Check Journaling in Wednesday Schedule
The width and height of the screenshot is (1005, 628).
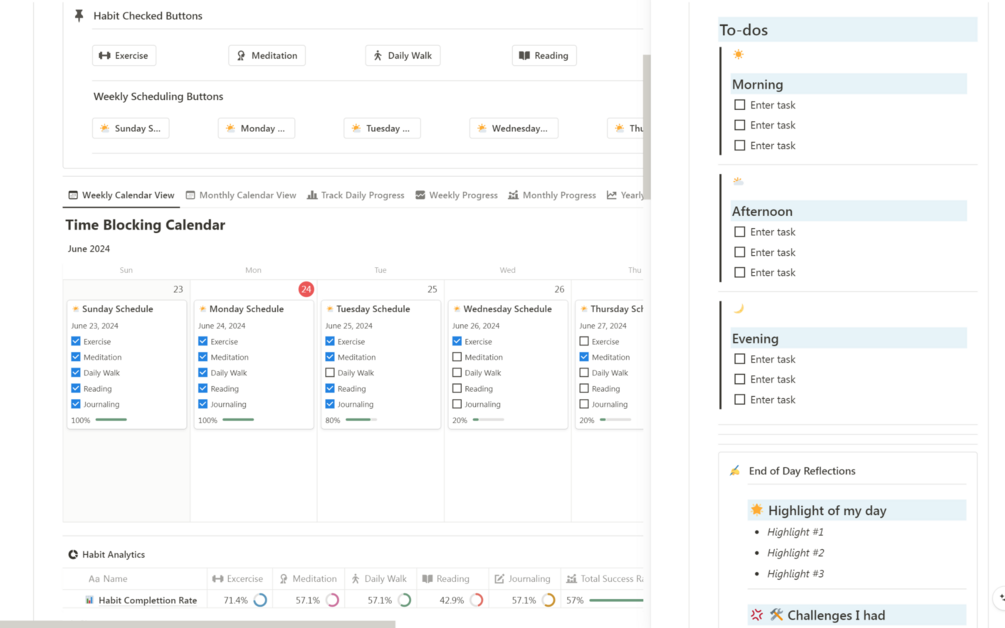click(457, 404)
